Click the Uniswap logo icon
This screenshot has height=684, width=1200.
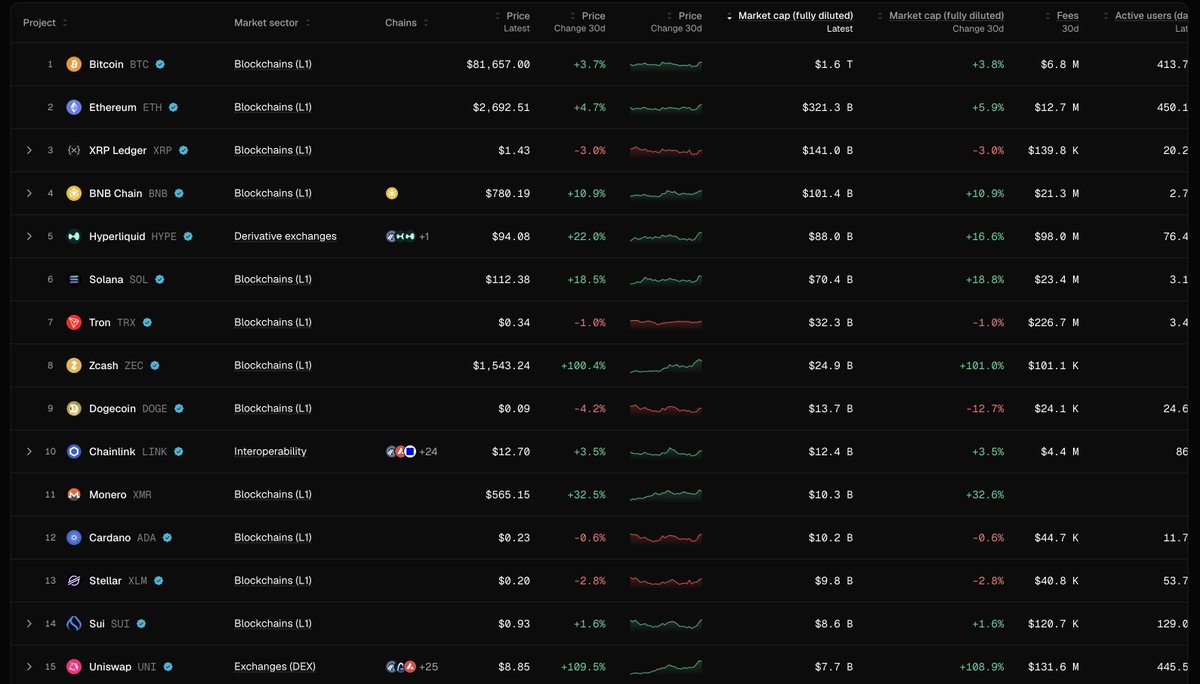click(74, 666)
